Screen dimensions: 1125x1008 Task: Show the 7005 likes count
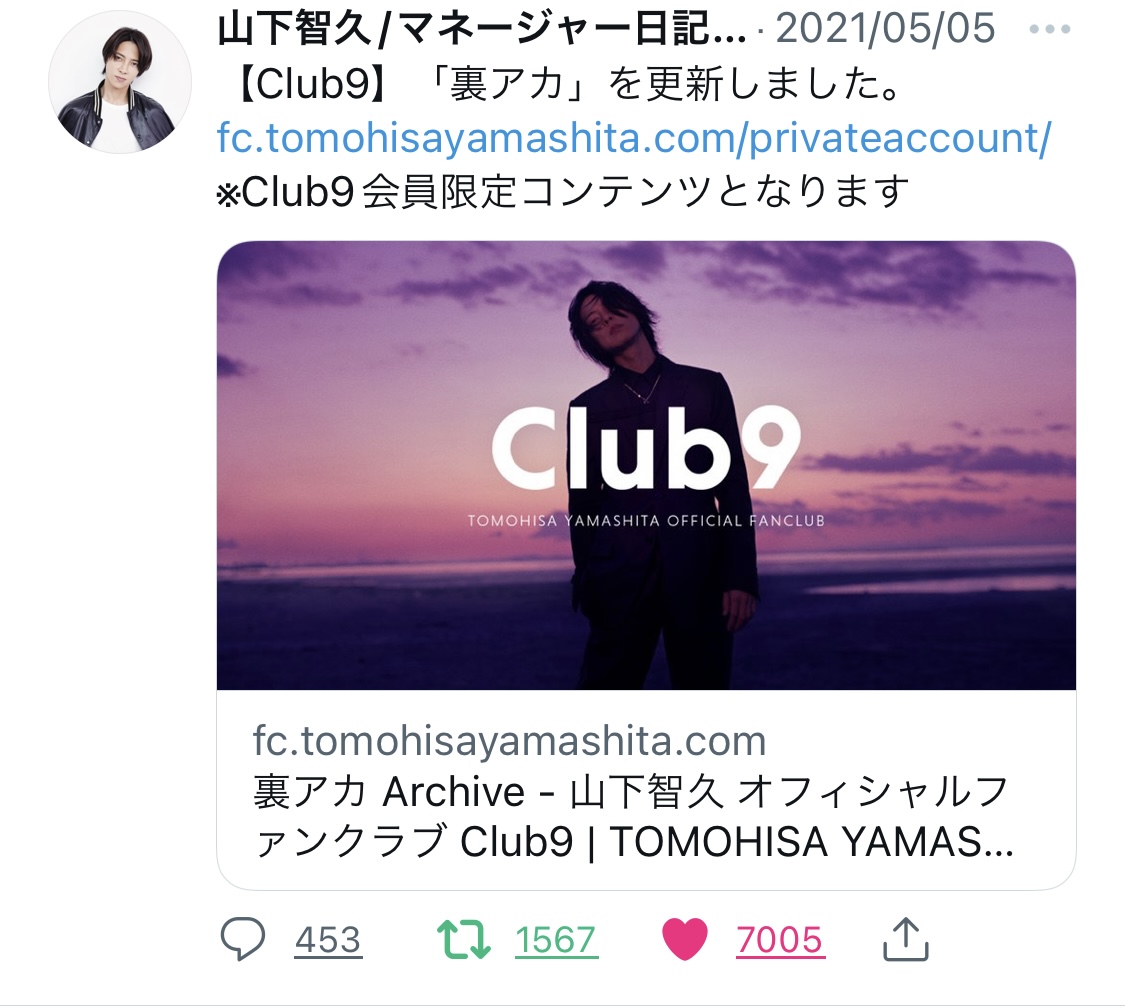click(x=780, y=940)
